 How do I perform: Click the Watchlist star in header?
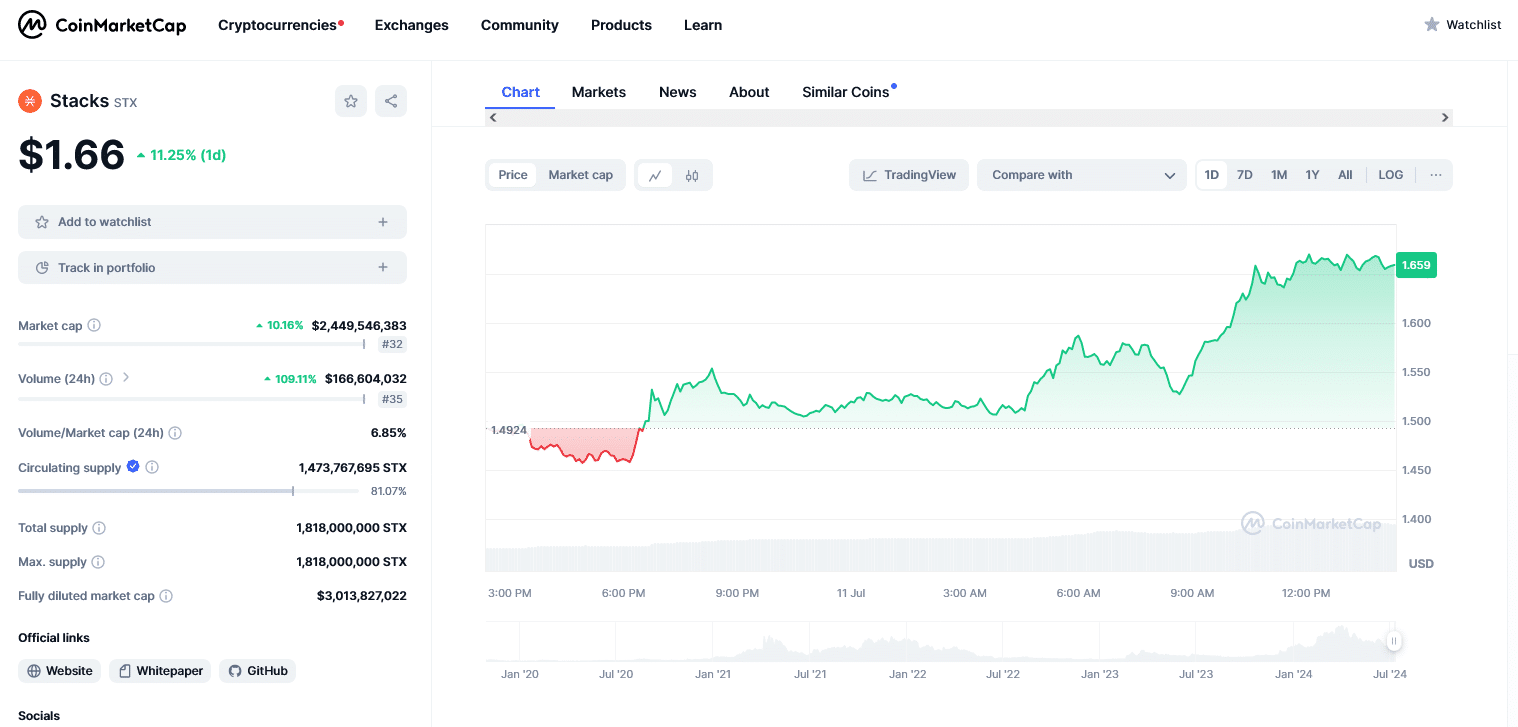point(1432,25)
